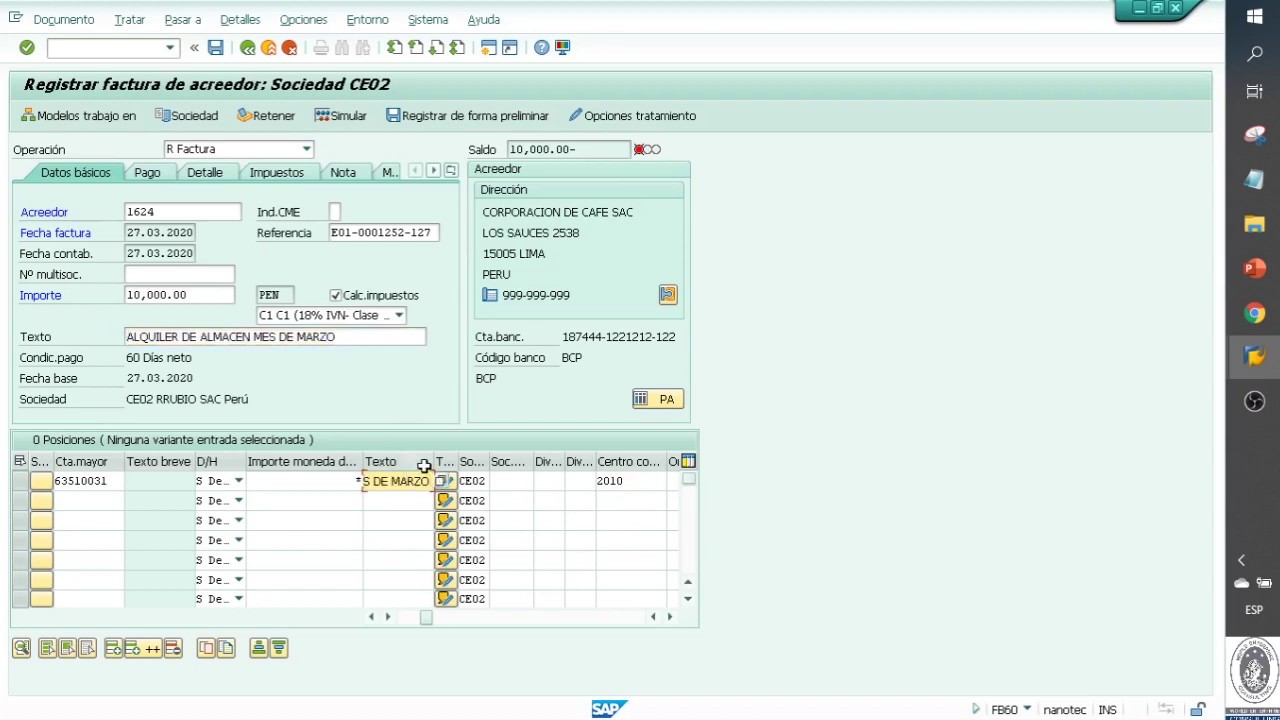Open the tab list selector icon
This screenshot has width=1280, height=720.
451,171
